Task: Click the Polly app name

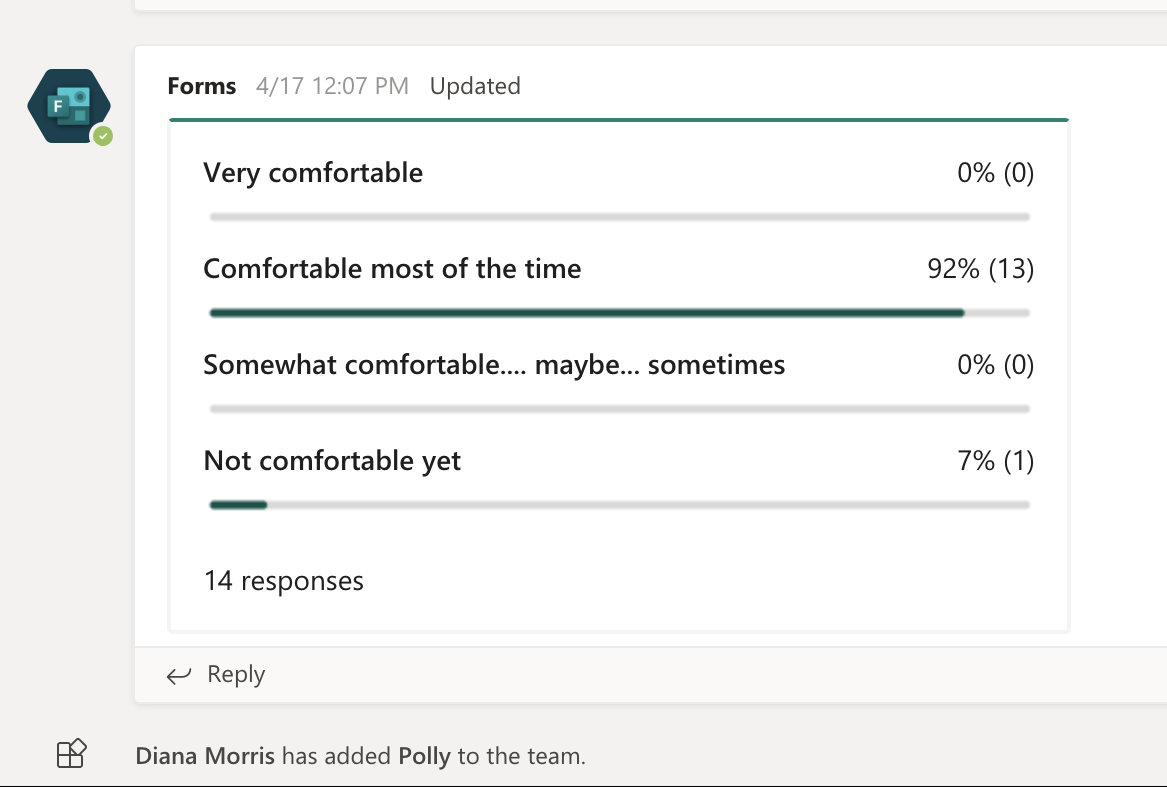Action: 424,756
